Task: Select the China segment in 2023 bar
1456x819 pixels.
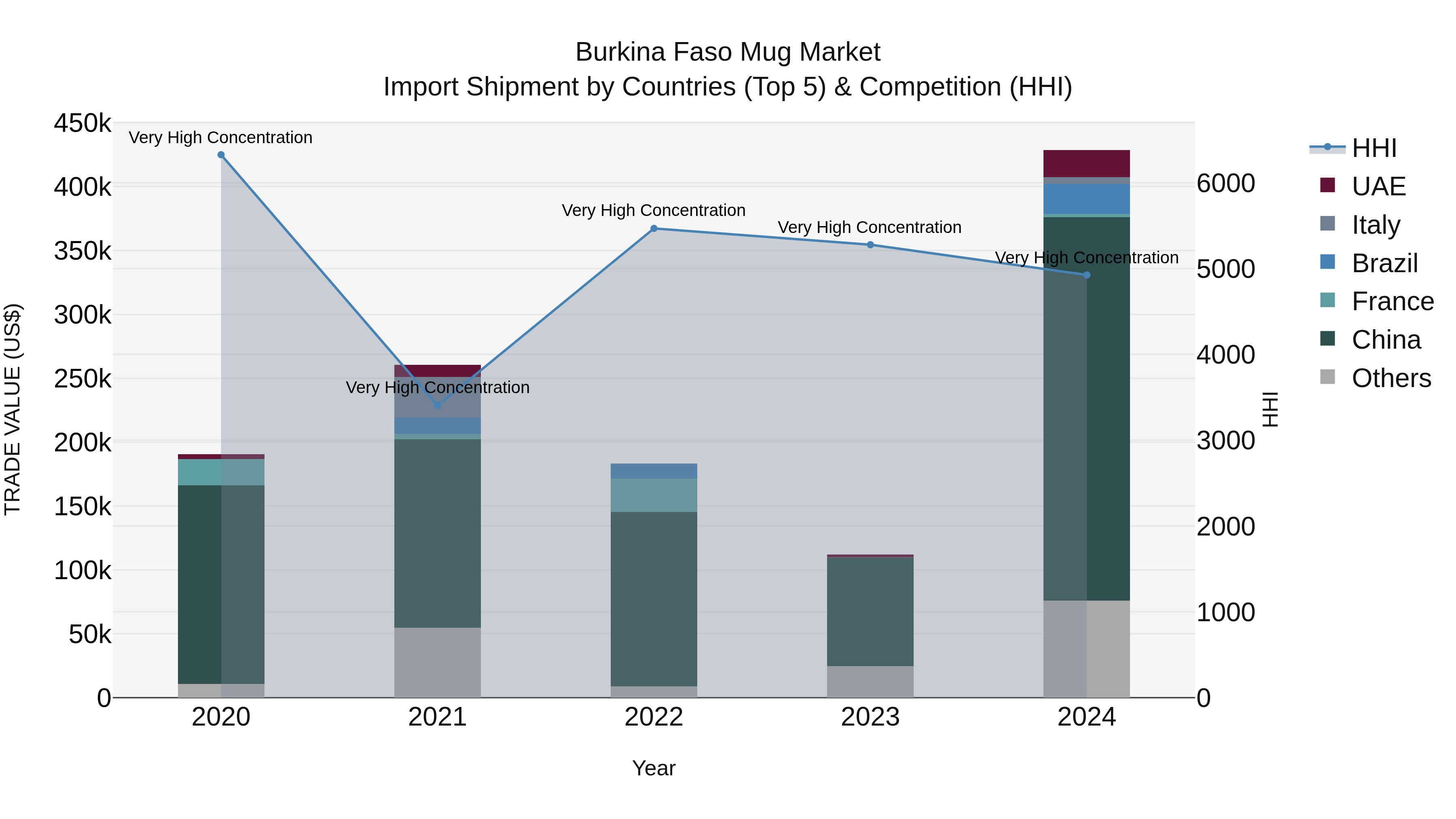Action: pyautogui.click(x=870, y=612)
